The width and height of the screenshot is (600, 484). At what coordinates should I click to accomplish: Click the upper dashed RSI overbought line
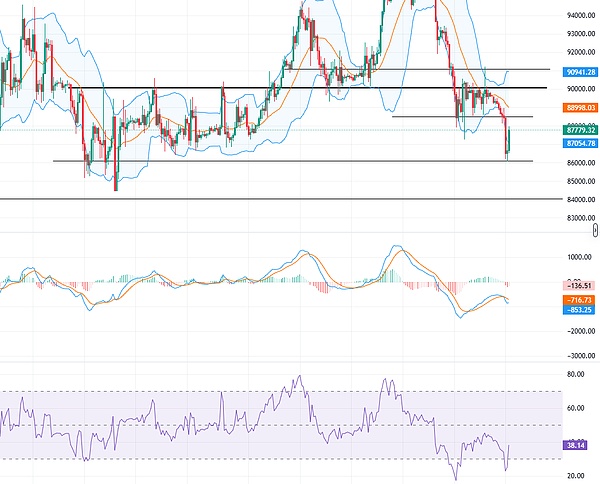point(300,391)
